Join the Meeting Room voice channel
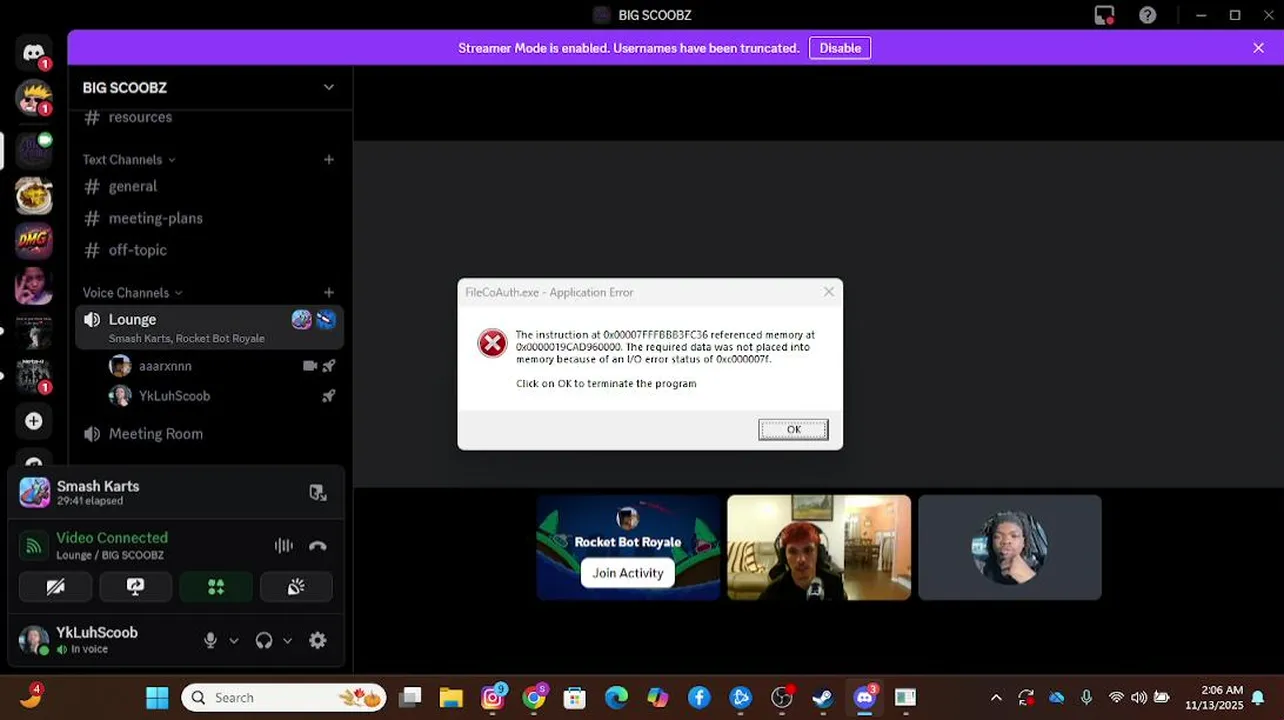Viewport: 1284px width, 720px height. coord(209,434)
